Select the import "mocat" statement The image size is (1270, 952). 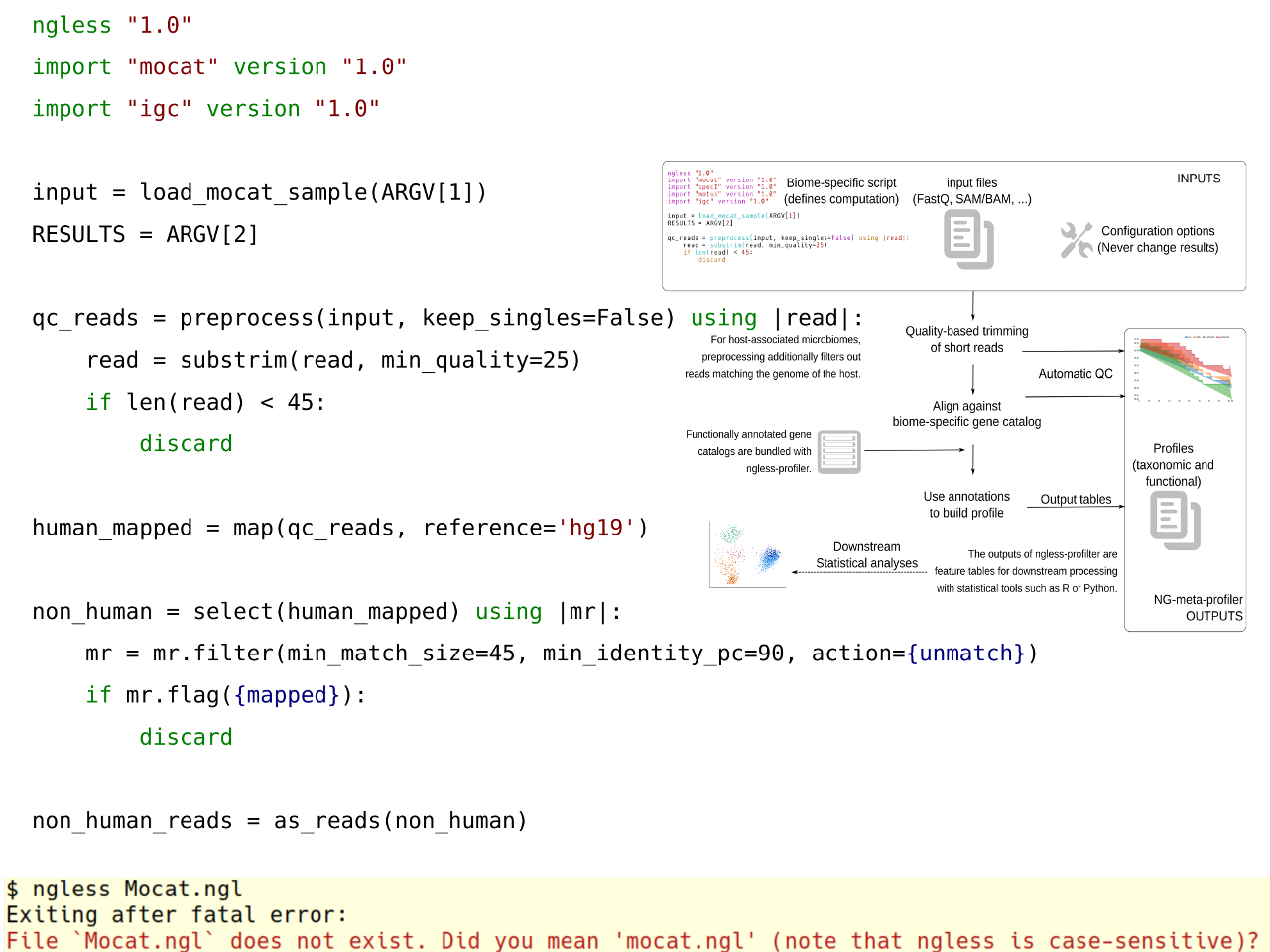[218, 66]
